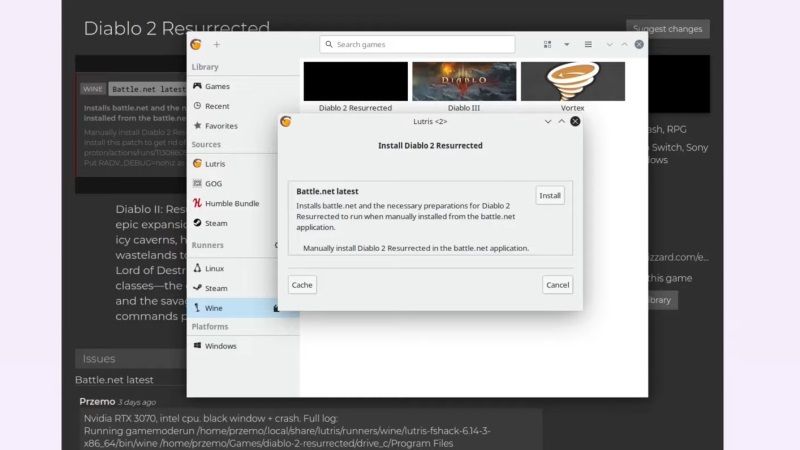This screenshot has height=450, width=800.
Task: Click 'Battle.net latest' under Issues
Action: coord(114,380)
